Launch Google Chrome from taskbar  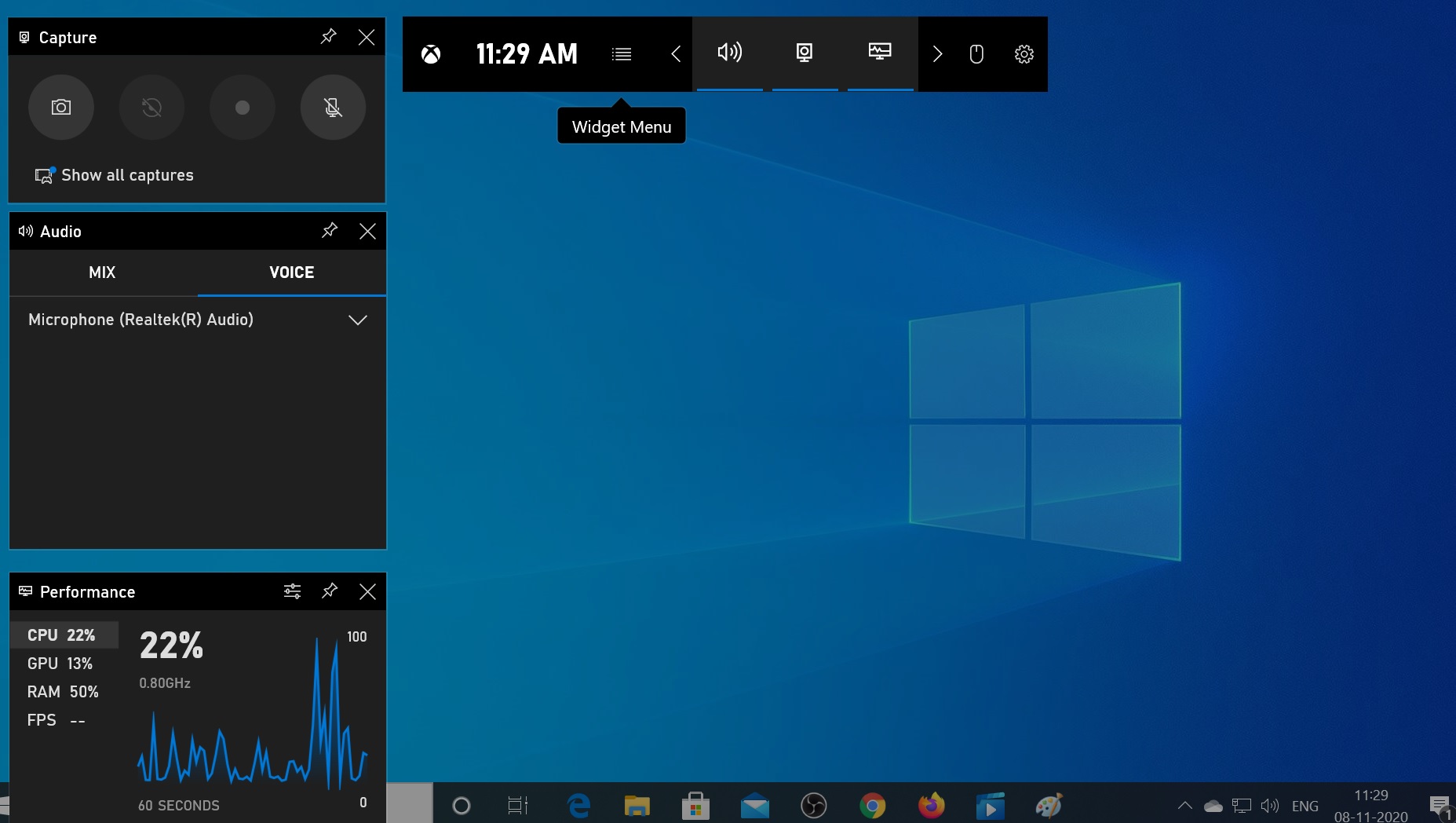click(872, 805)
